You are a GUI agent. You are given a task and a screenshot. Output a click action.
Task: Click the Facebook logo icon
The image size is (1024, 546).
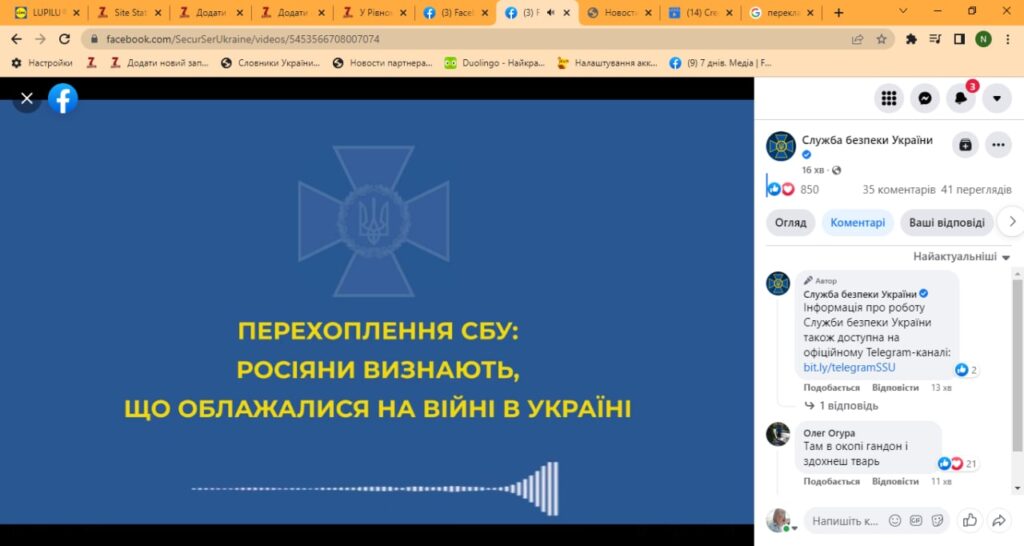coord(63,98)
